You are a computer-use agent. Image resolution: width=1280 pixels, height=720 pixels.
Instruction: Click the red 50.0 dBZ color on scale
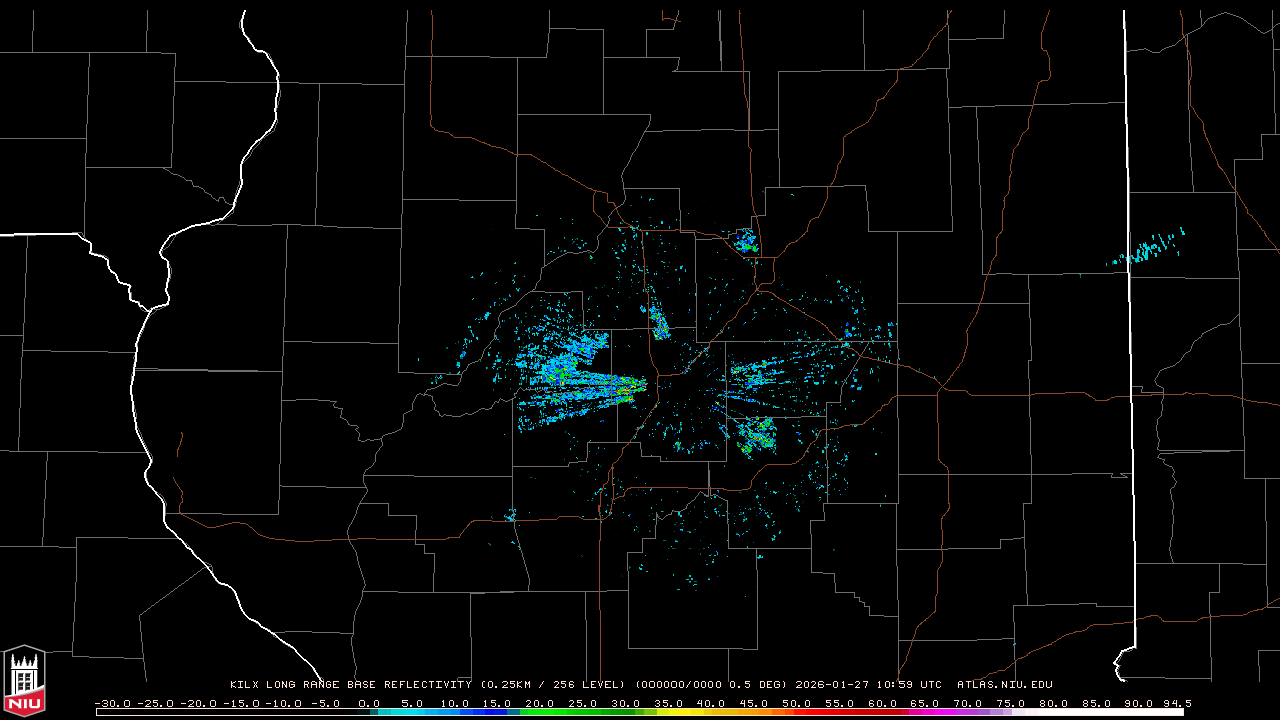tap(797, 712)
